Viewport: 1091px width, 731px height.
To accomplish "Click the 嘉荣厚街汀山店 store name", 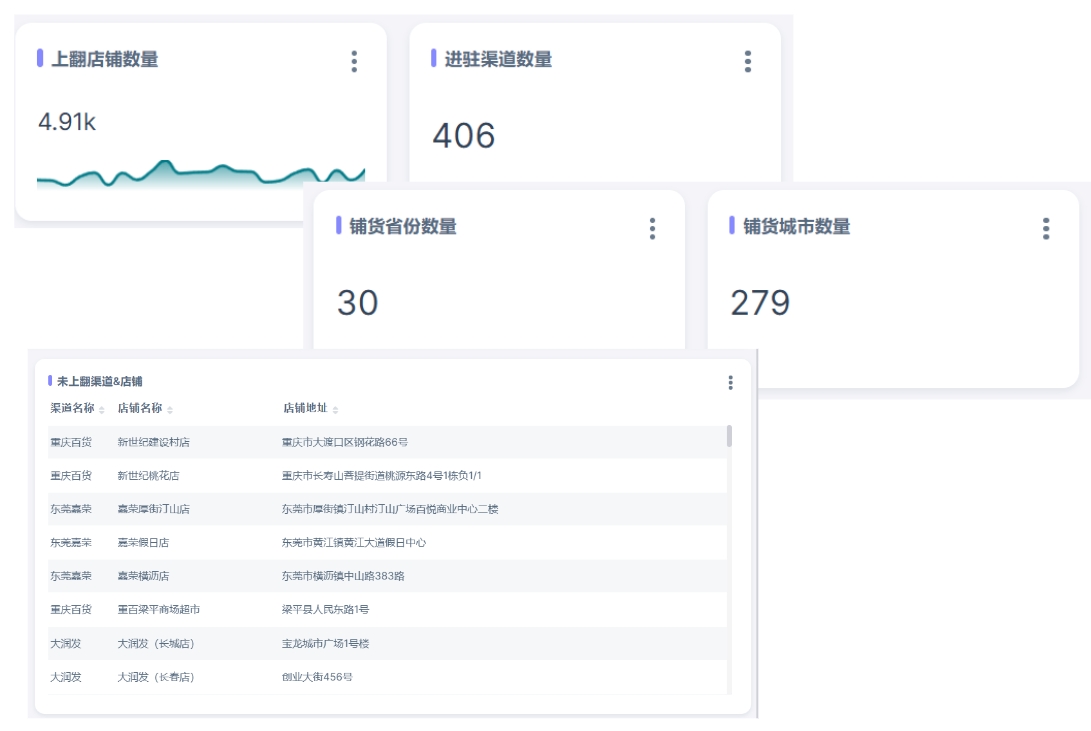I will click(153, 509).
